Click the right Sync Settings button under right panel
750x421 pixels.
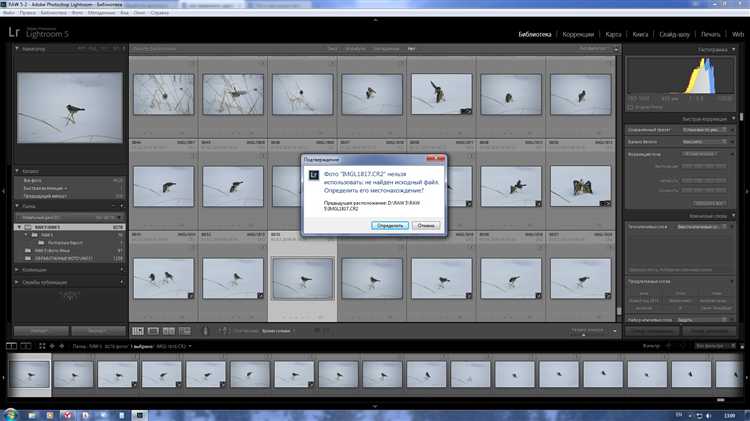(709, 331)
